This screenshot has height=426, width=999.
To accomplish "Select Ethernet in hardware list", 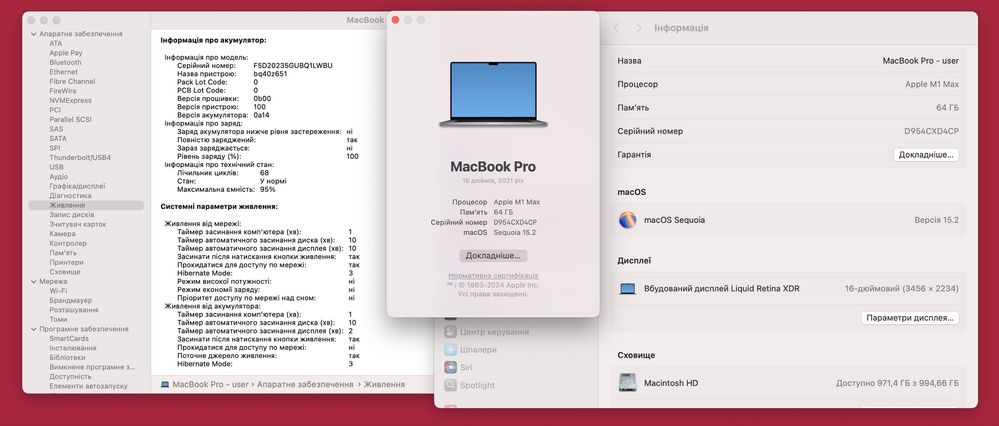I will [64, 72].
